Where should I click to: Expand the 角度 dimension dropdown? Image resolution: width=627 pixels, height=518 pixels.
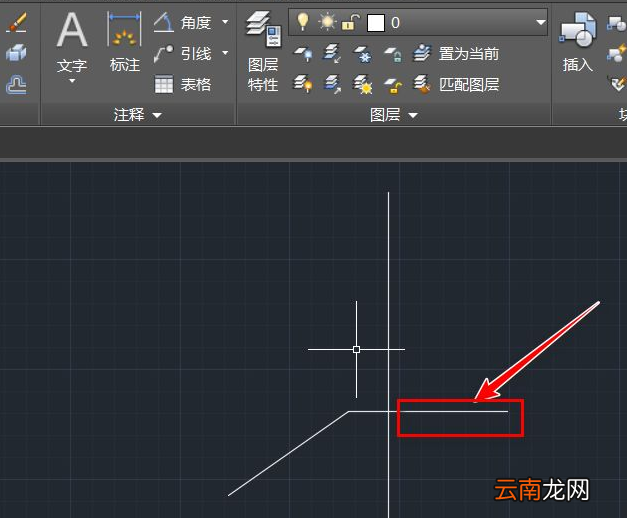tap(225, 22)
